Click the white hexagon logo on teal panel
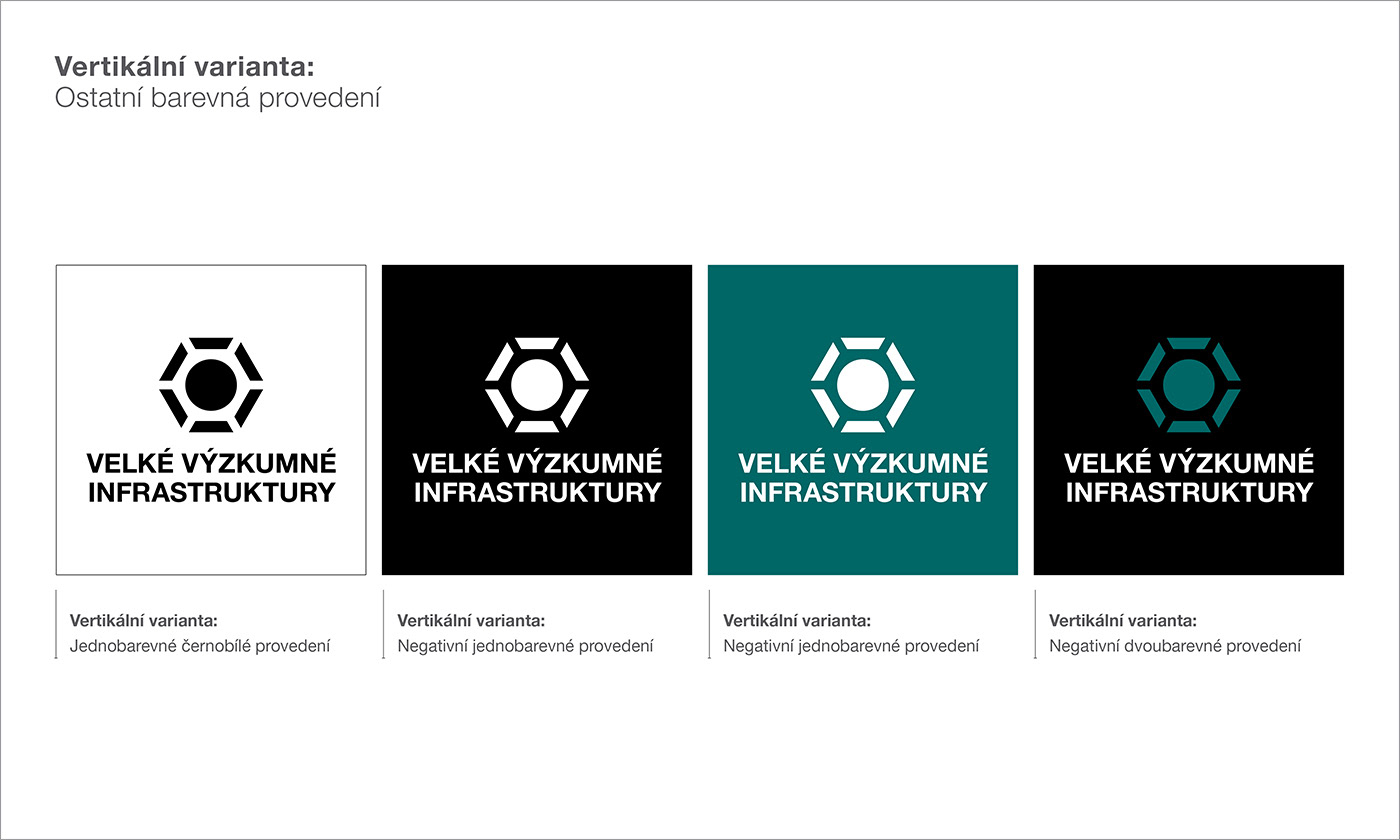The height and width of the screenshot is (840, 1400). (x=863, y=385)
